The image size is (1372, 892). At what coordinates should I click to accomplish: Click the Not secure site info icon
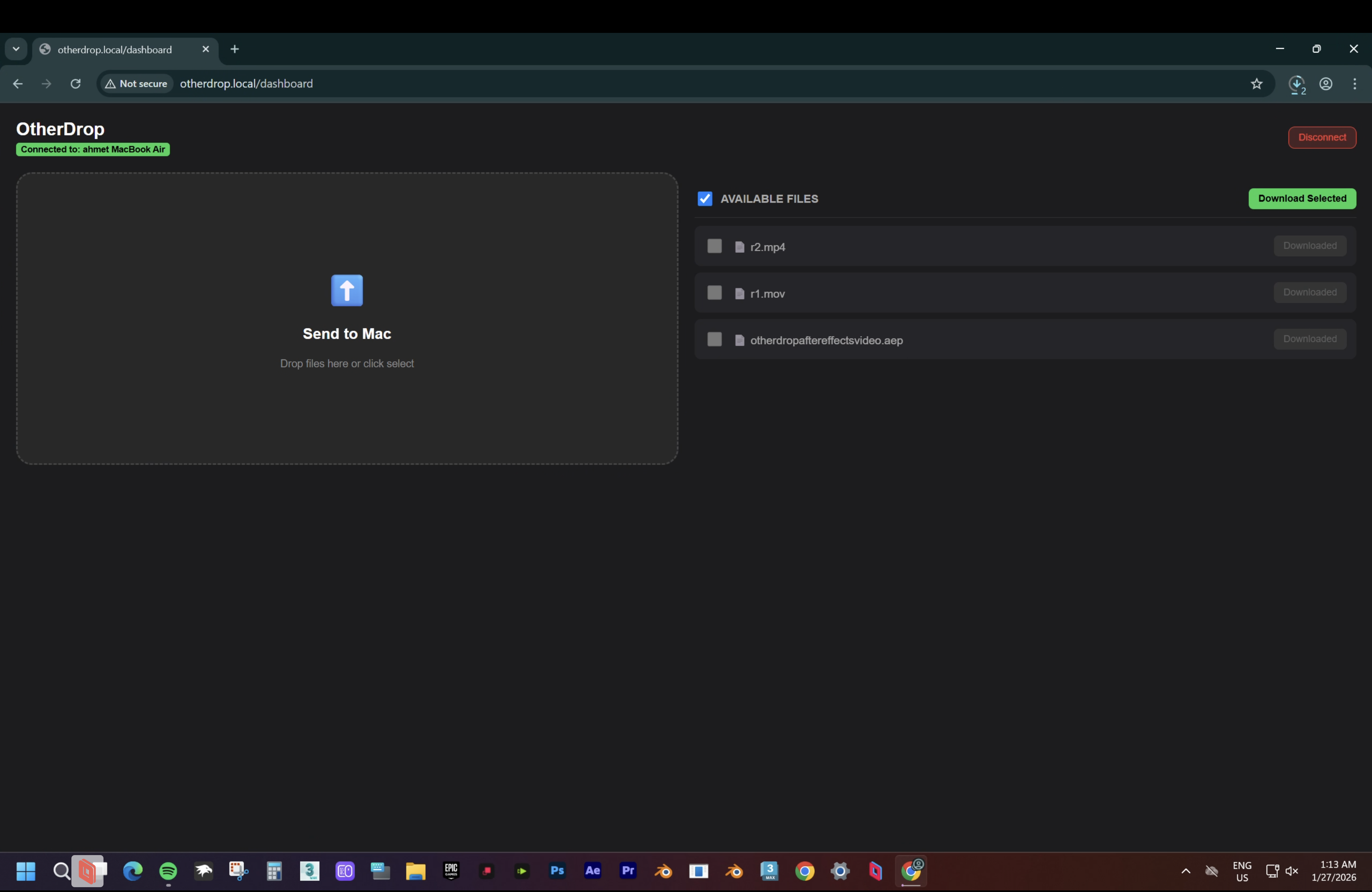[x=137, y=84]
